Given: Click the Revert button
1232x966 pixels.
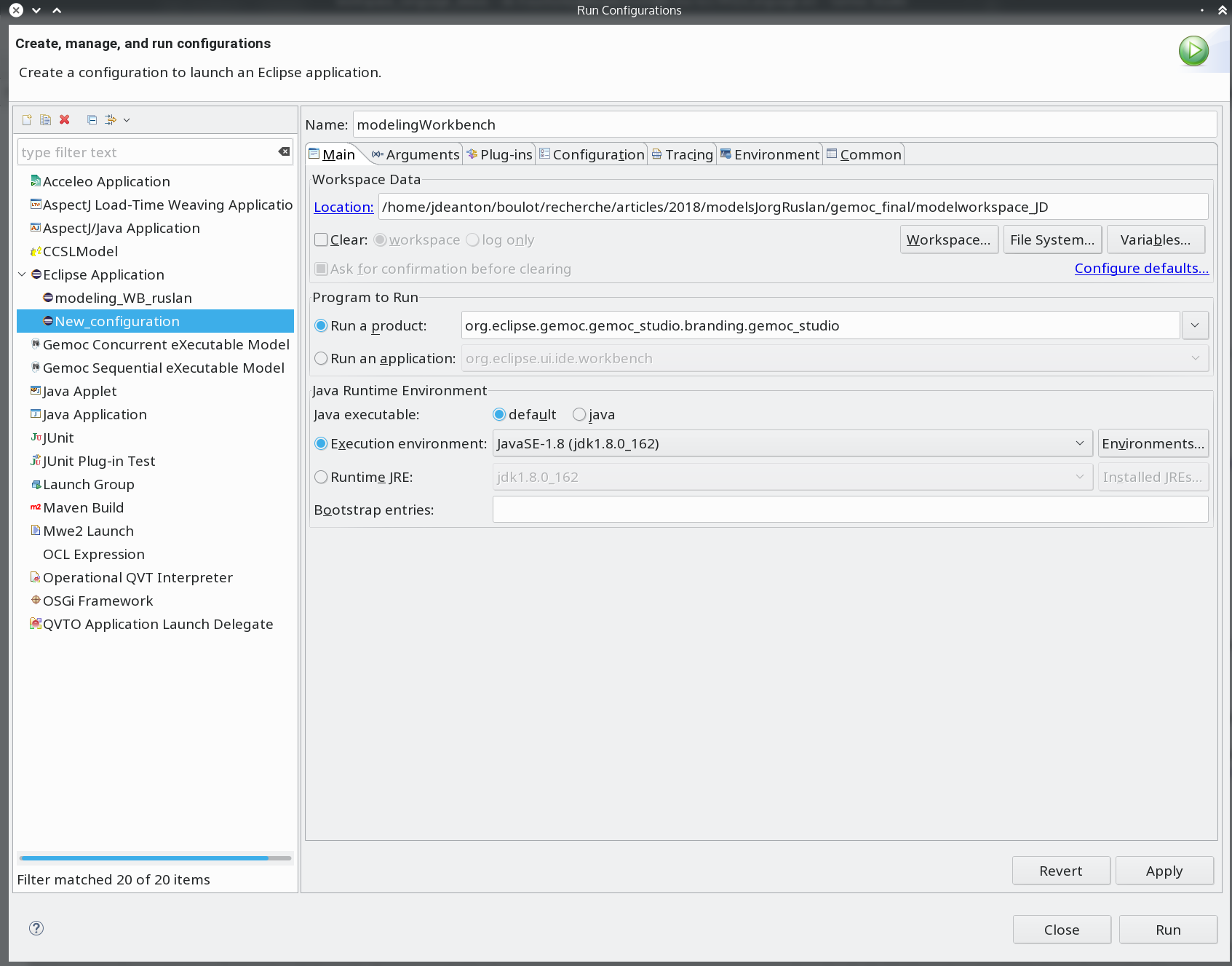Looking at the screenshot, I should coord(1061,871).
